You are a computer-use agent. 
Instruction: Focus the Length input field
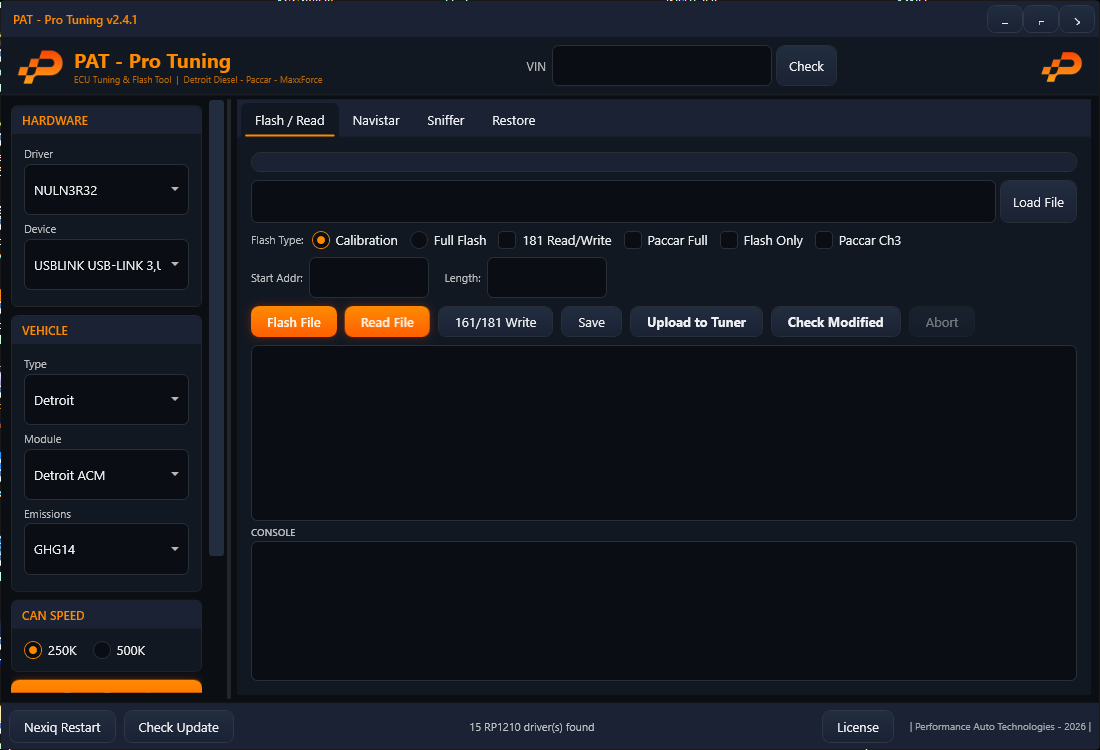click(x=546, y=278)
